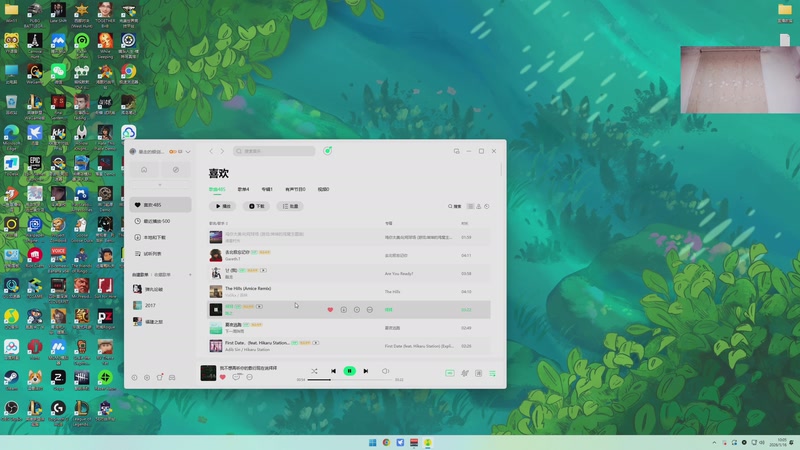The height and width of the screenshot is (450, 800).
Task: Click the QQ Music icon in taskbar
Action: (428, 442)
